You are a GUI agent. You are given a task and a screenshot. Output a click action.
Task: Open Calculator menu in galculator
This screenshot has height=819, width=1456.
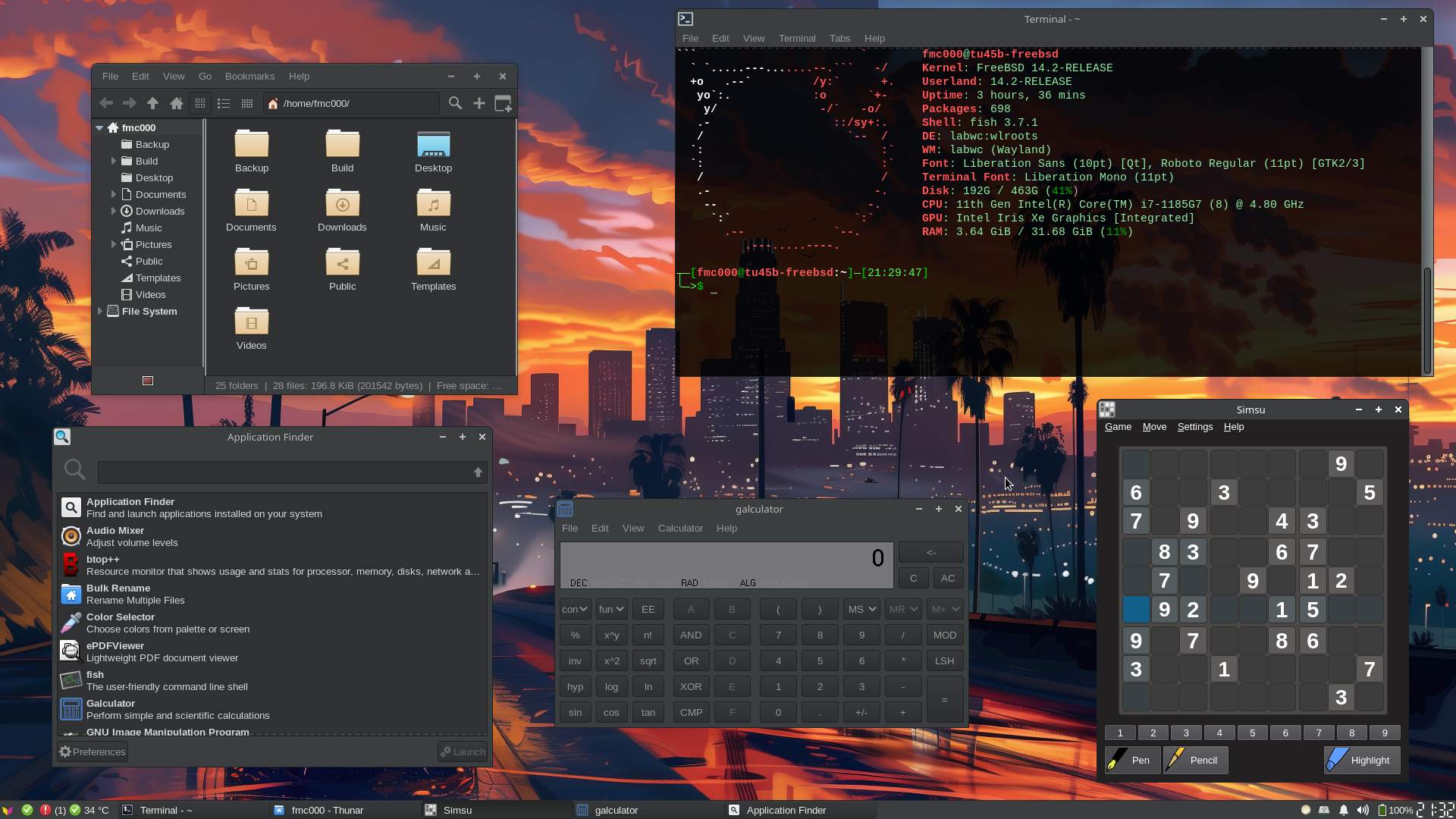(x=680, y=528)
